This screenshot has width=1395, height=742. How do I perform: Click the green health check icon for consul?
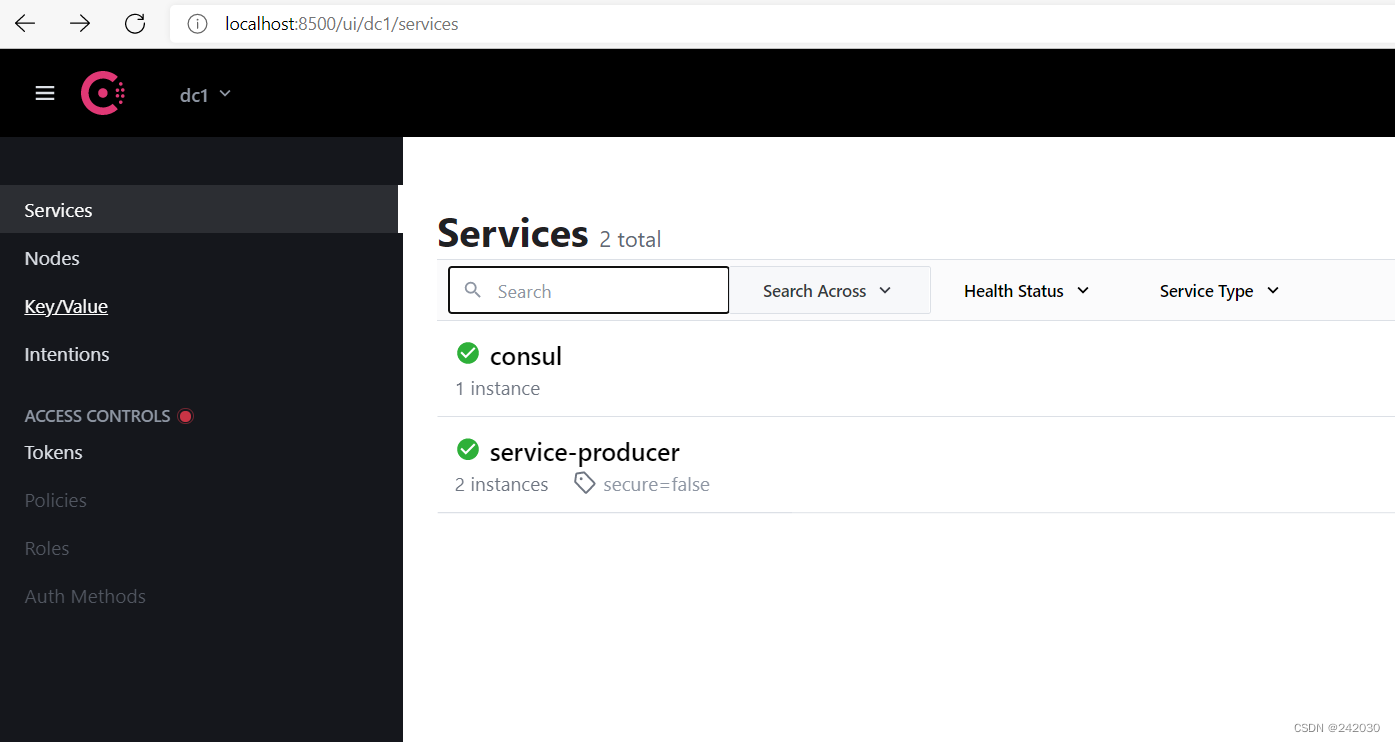[467, 353]
